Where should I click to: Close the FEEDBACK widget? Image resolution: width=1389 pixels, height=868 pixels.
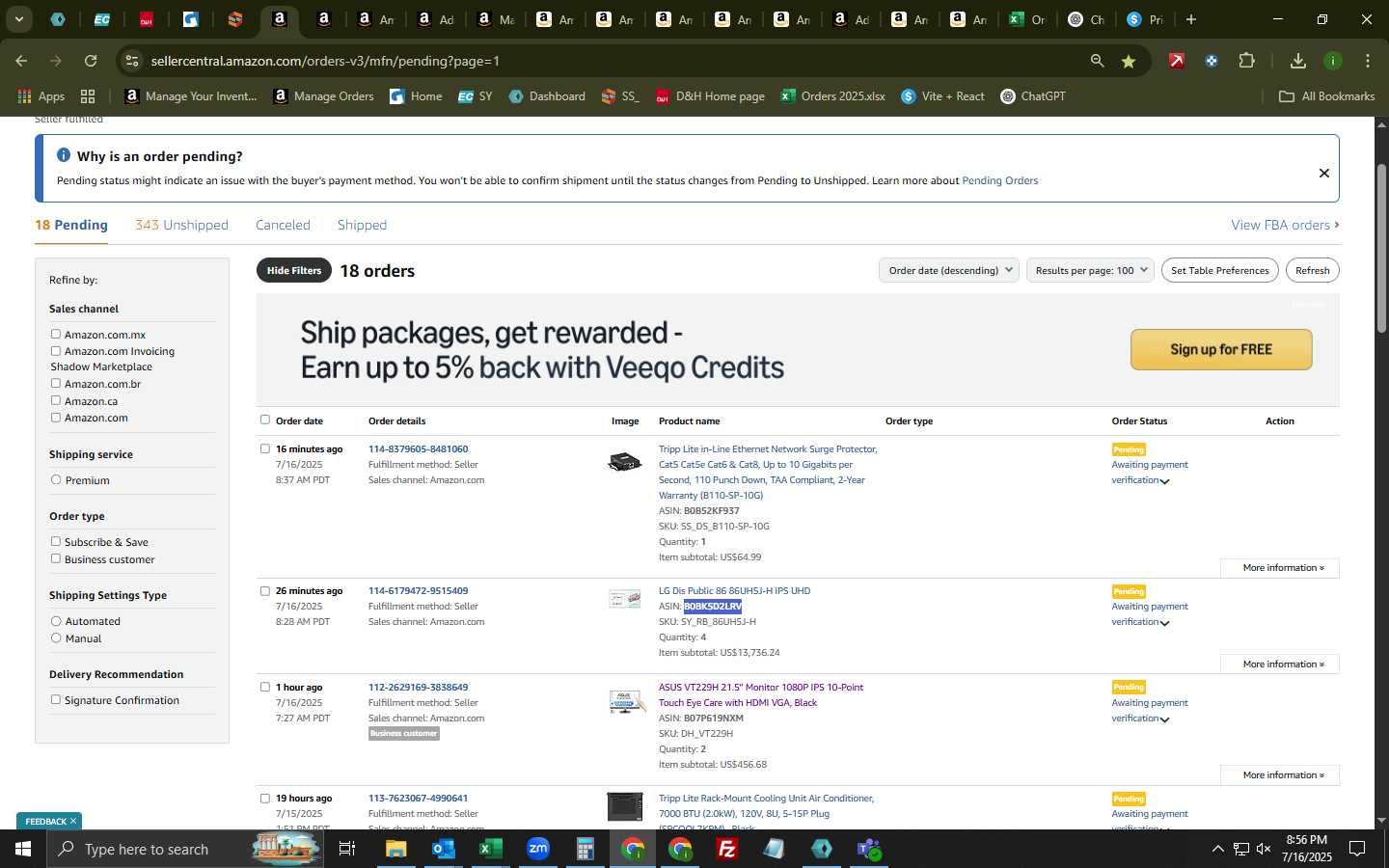(x=72, y=821)
